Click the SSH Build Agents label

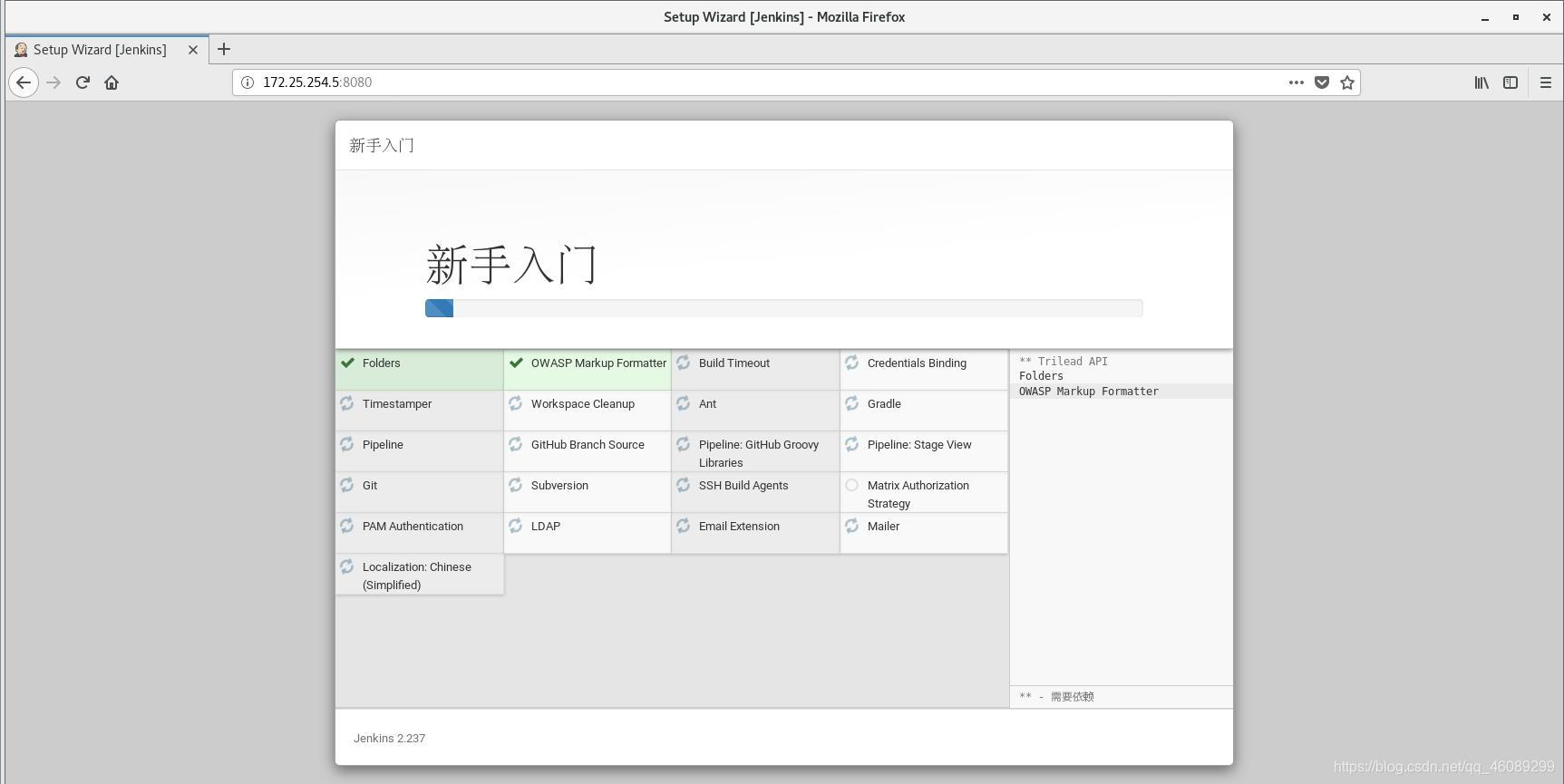pyautogui.click(x=743, y=486)
